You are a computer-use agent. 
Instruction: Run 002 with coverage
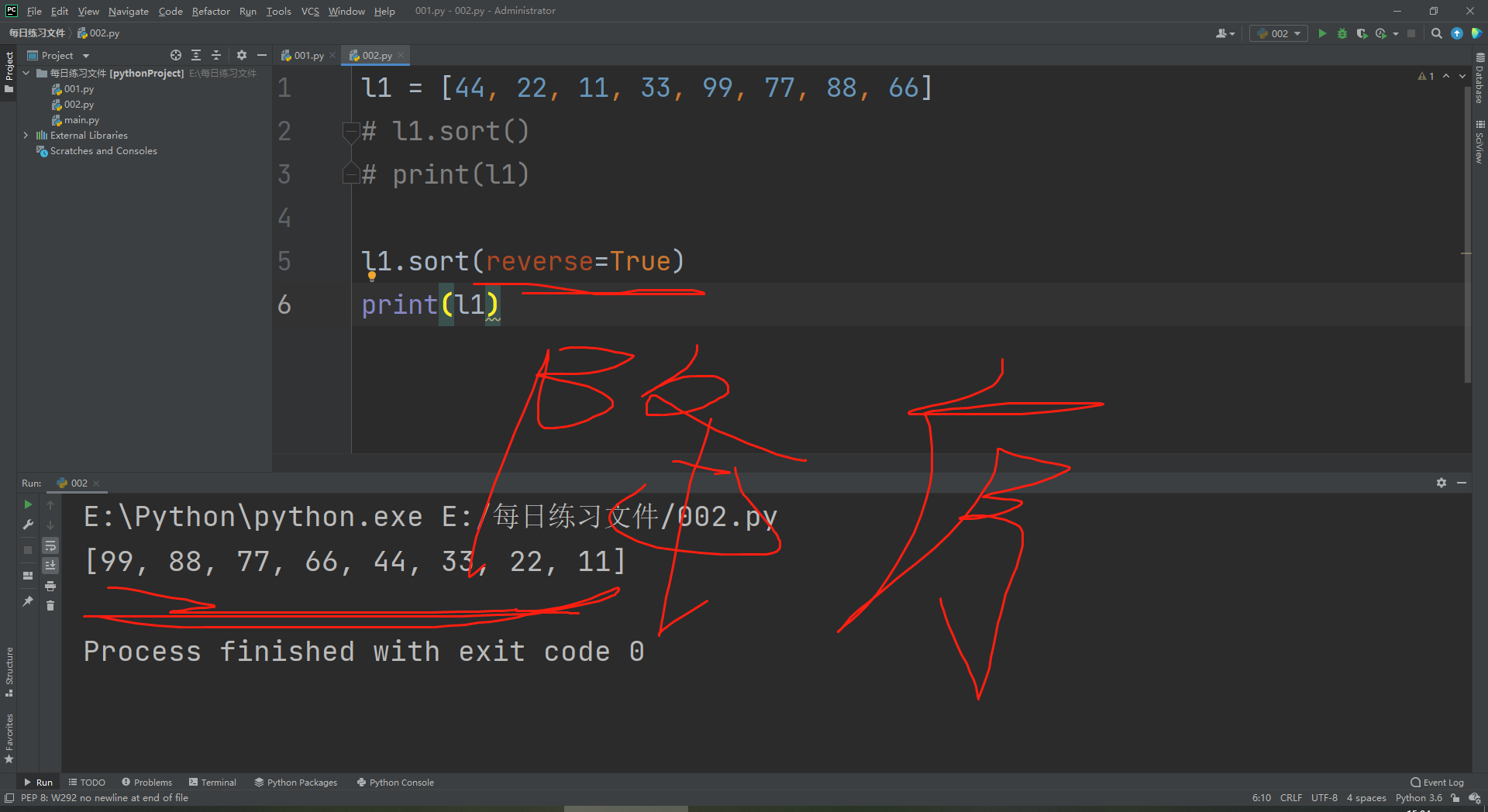(1362, 33)
